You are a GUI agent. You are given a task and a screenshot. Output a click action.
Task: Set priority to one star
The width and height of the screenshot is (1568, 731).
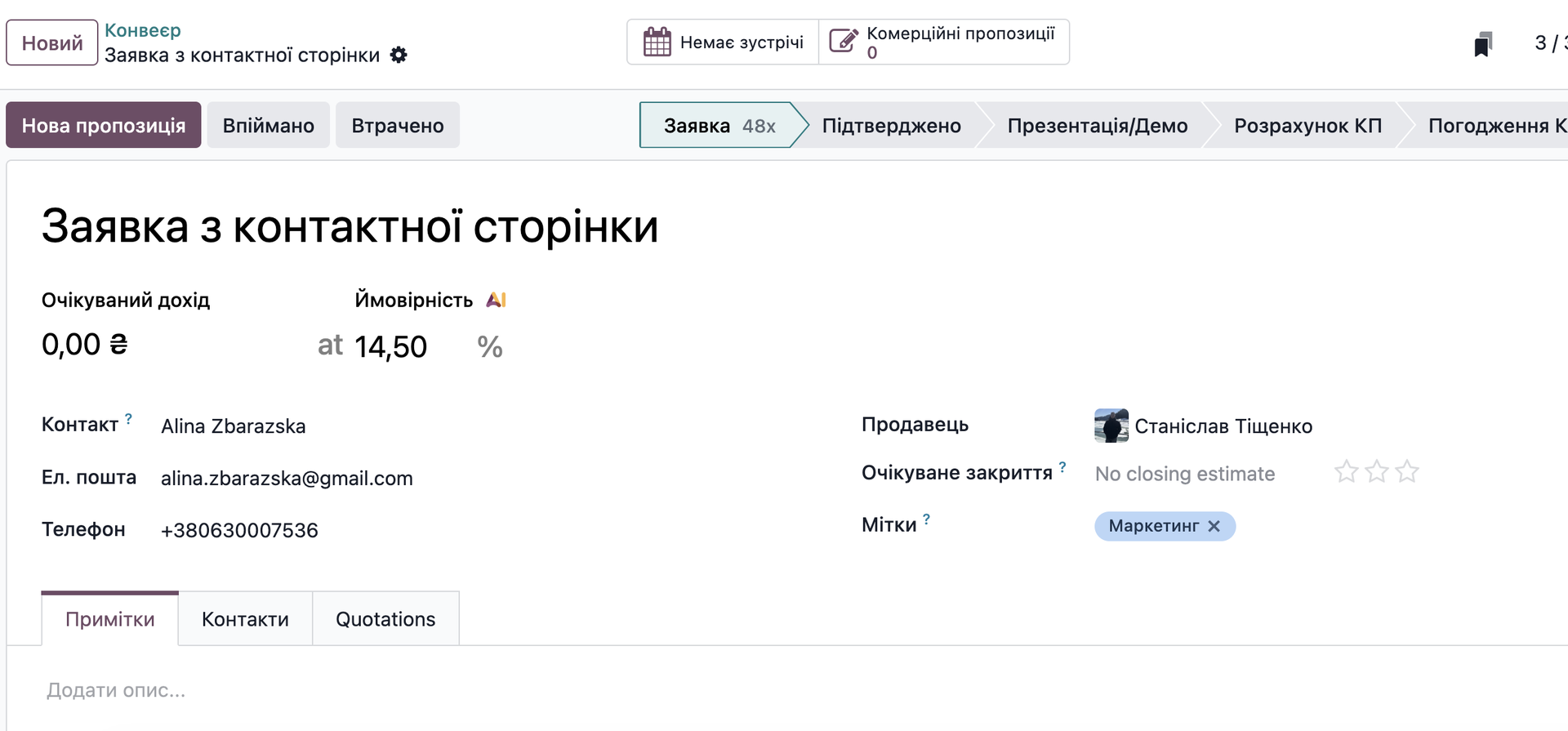[1346, 472]
